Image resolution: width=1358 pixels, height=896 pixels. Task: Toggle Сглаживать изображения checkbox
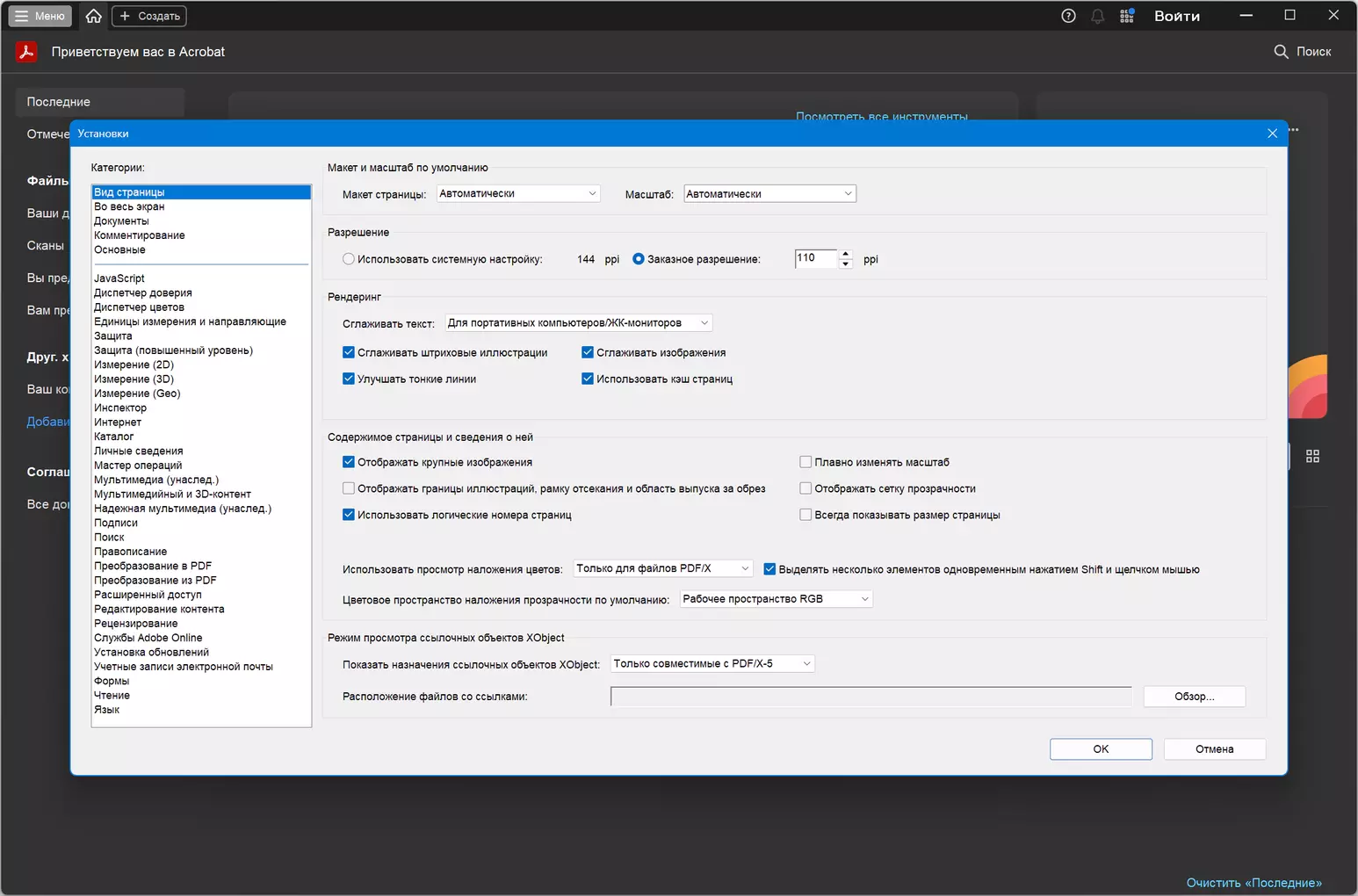(x=588, y=352)
